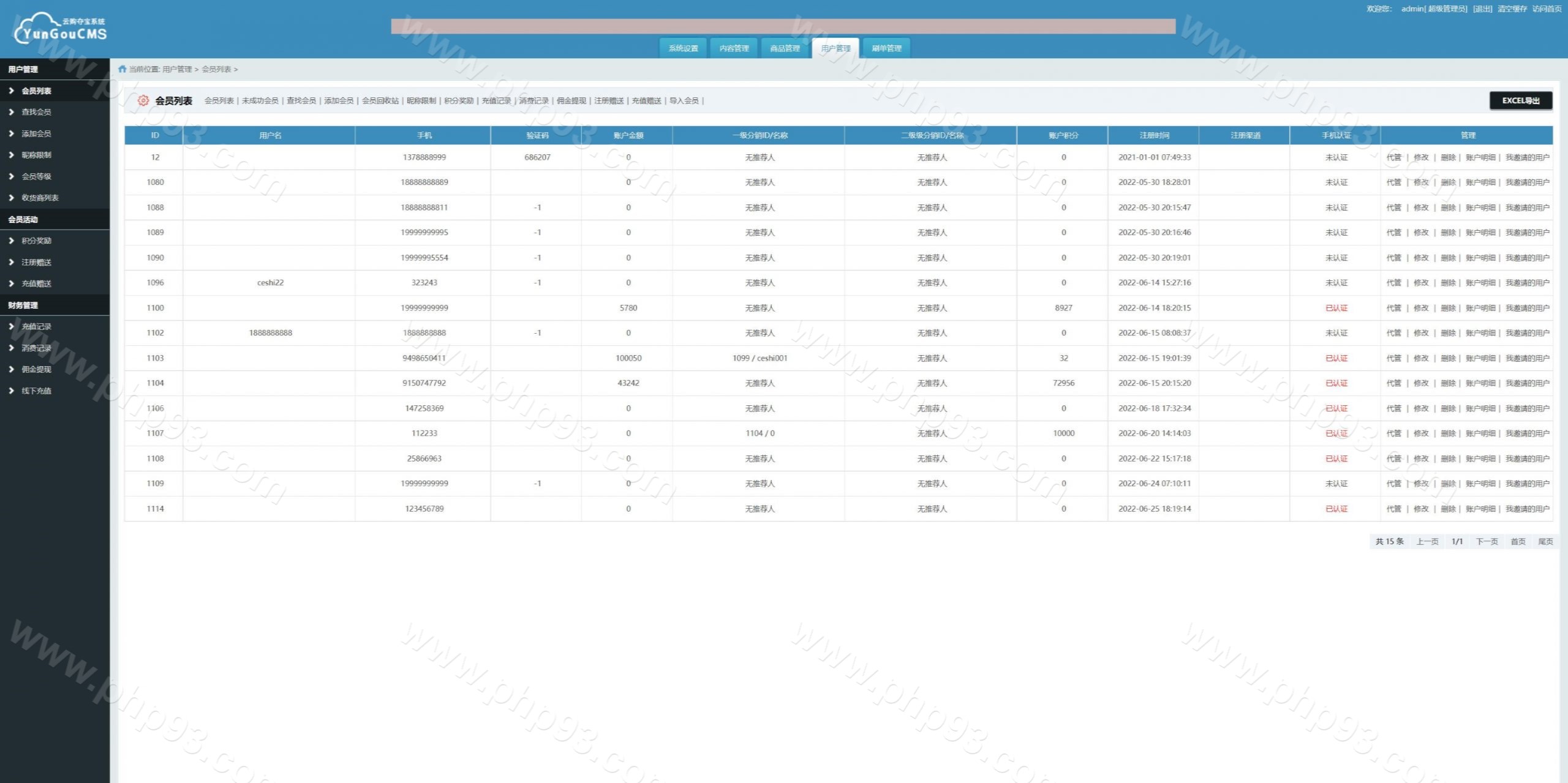1568x783 pixels.
Task: Click 下一页 in the pagination bar
Action: (x=1487, y=541)
